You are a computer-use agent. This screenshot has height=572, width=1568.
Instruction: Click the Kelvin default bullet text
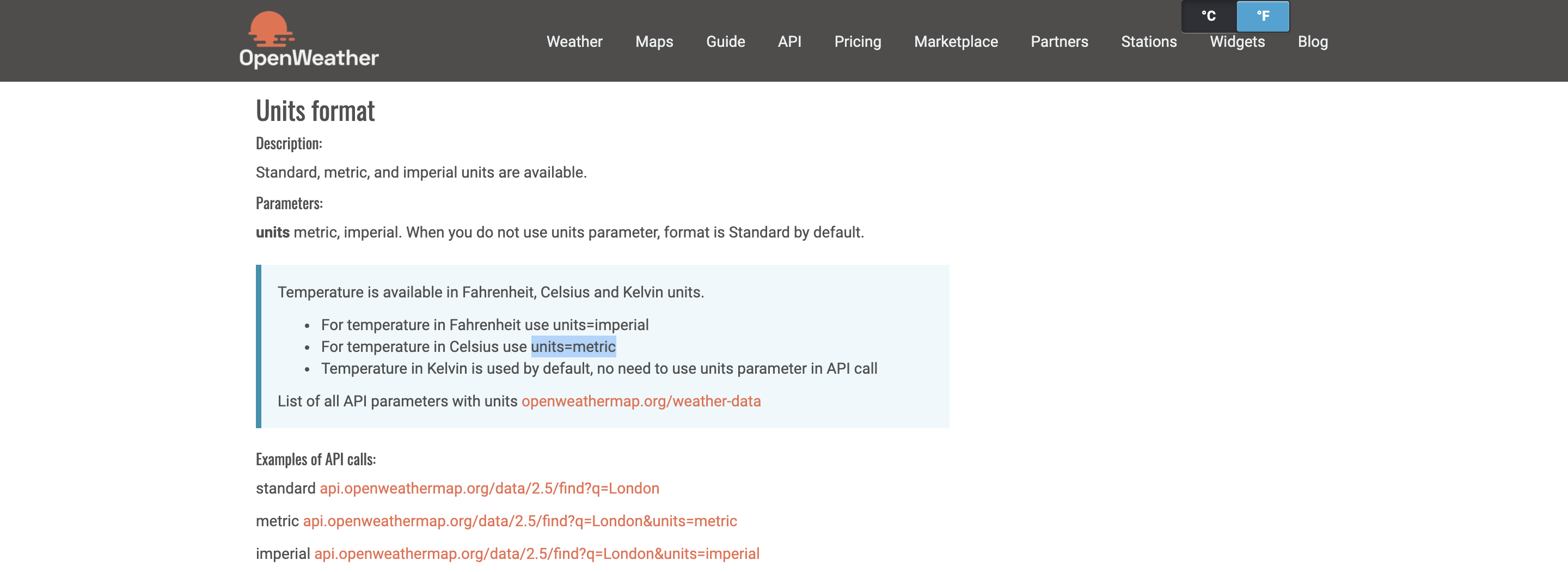599,369
